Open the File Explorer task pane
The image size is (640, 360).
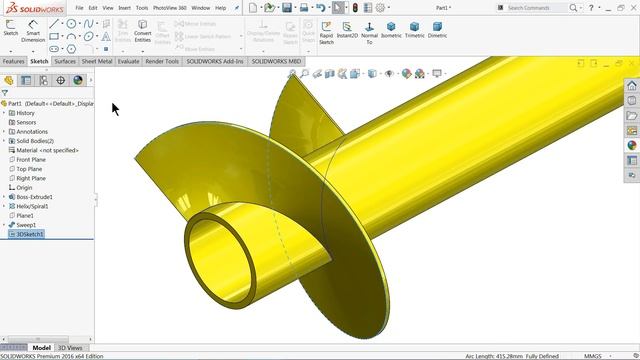pyautogui.click(x=632, y=116)
